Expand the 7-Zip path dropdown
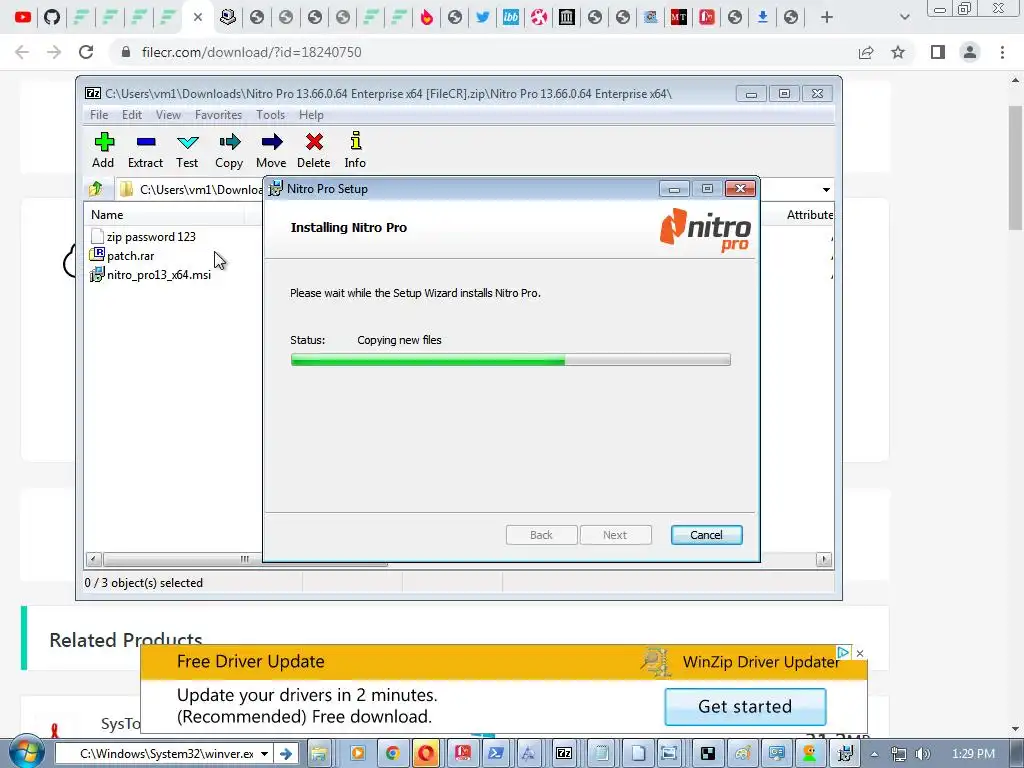Viewport: 1024px width, 768px height. coord(826,189)
